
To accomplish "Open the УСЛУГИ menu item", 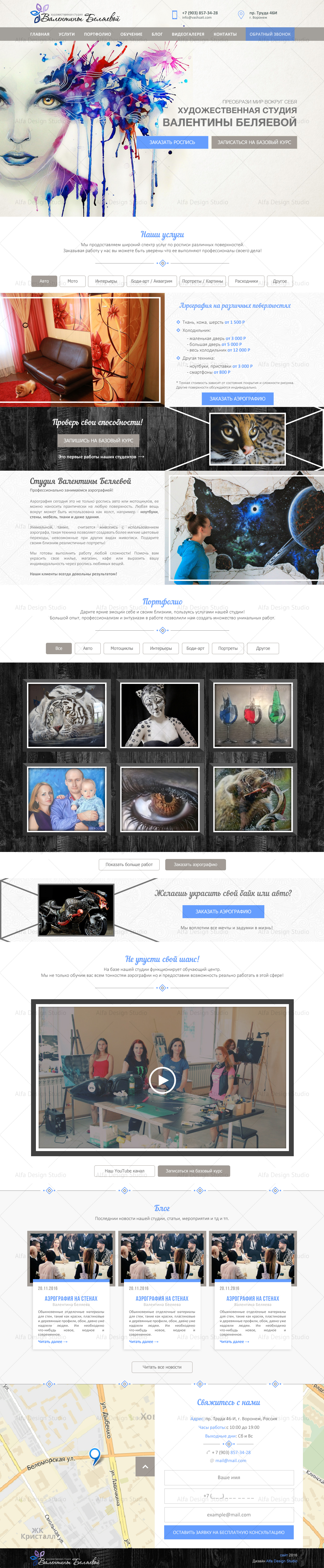I will 67,34.
